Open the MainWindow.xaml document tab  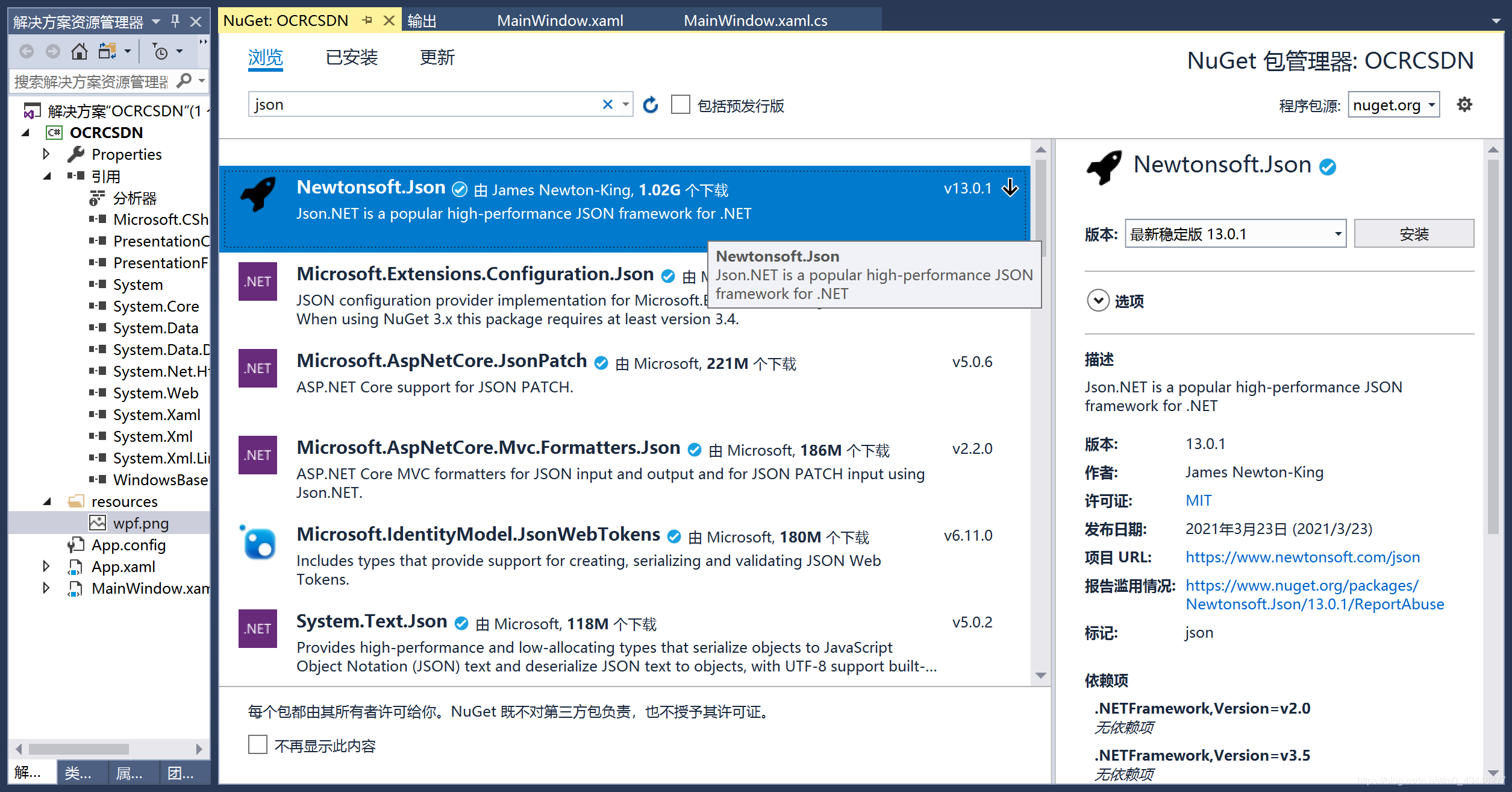tap(560, 20)
